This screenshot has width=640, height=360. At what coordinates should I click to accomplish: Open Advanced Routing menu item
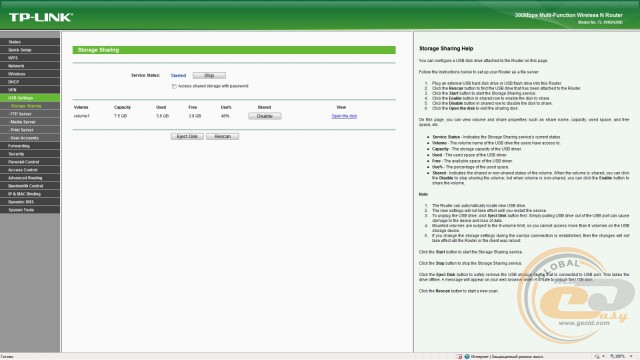tap(30, 178)
